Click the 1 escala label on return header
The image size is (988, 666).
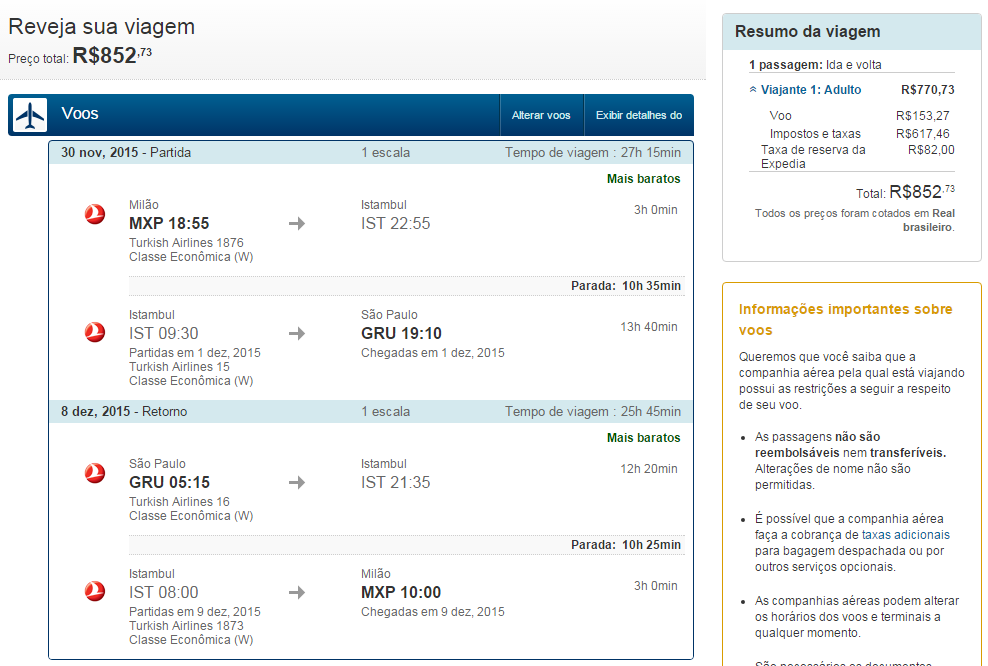point(386,411)
